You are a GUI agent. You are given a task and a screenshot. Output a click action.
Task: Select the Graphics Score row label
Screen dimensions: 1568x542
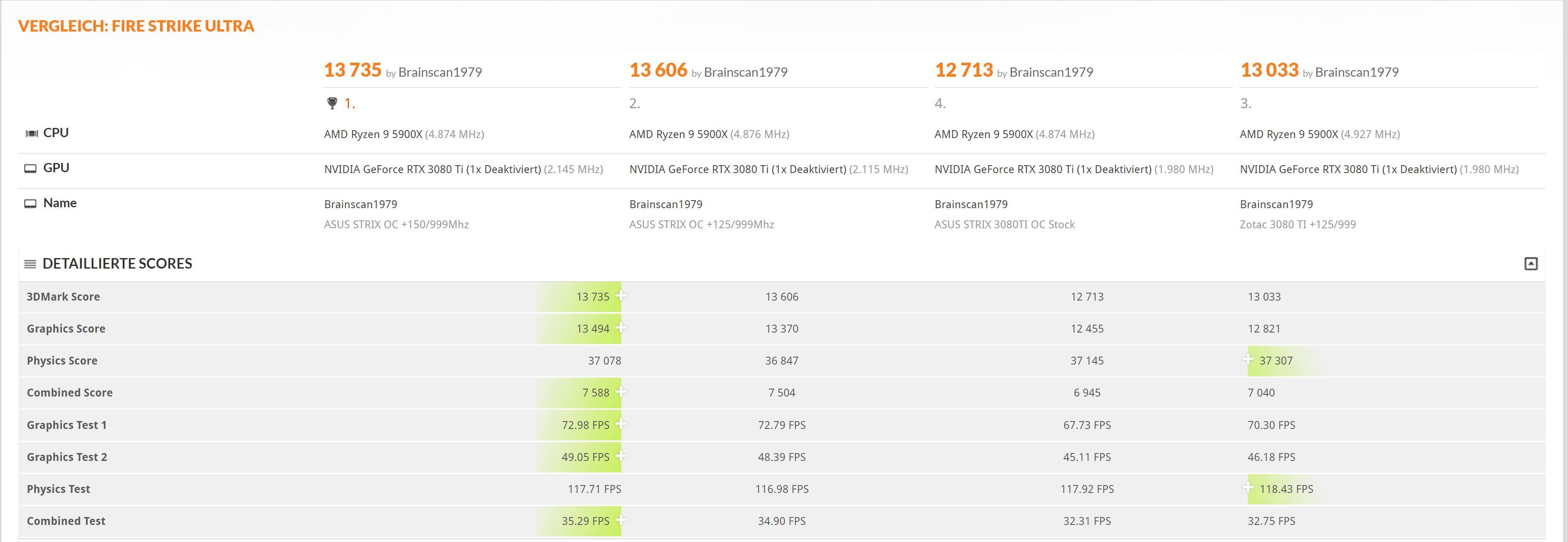tap(66, 329)
